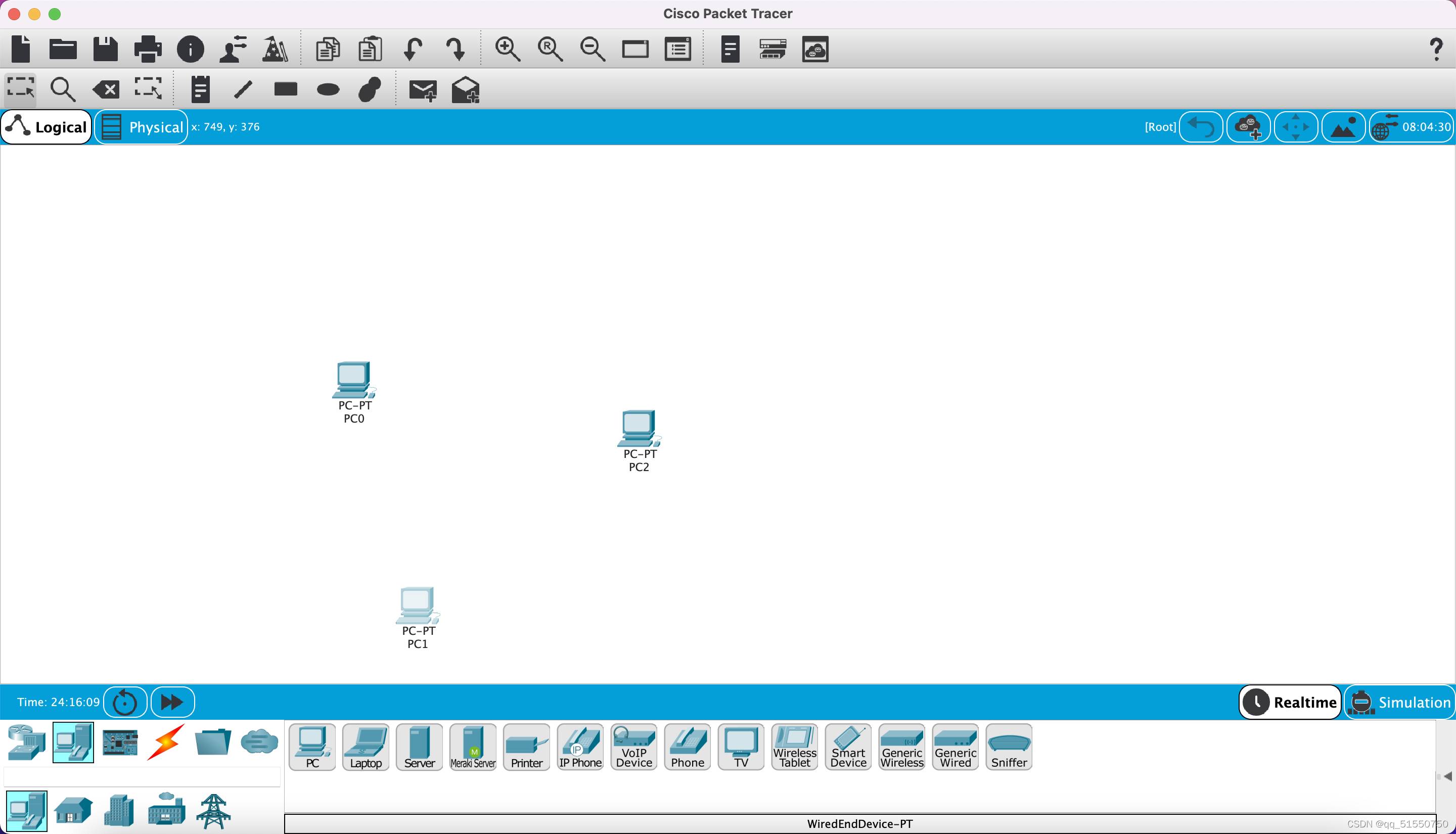Image resolution: width=1456 pixels, height=834 pixels.
Task: Add a complex PDU open envelope
Action: click(x=465, y=89)
